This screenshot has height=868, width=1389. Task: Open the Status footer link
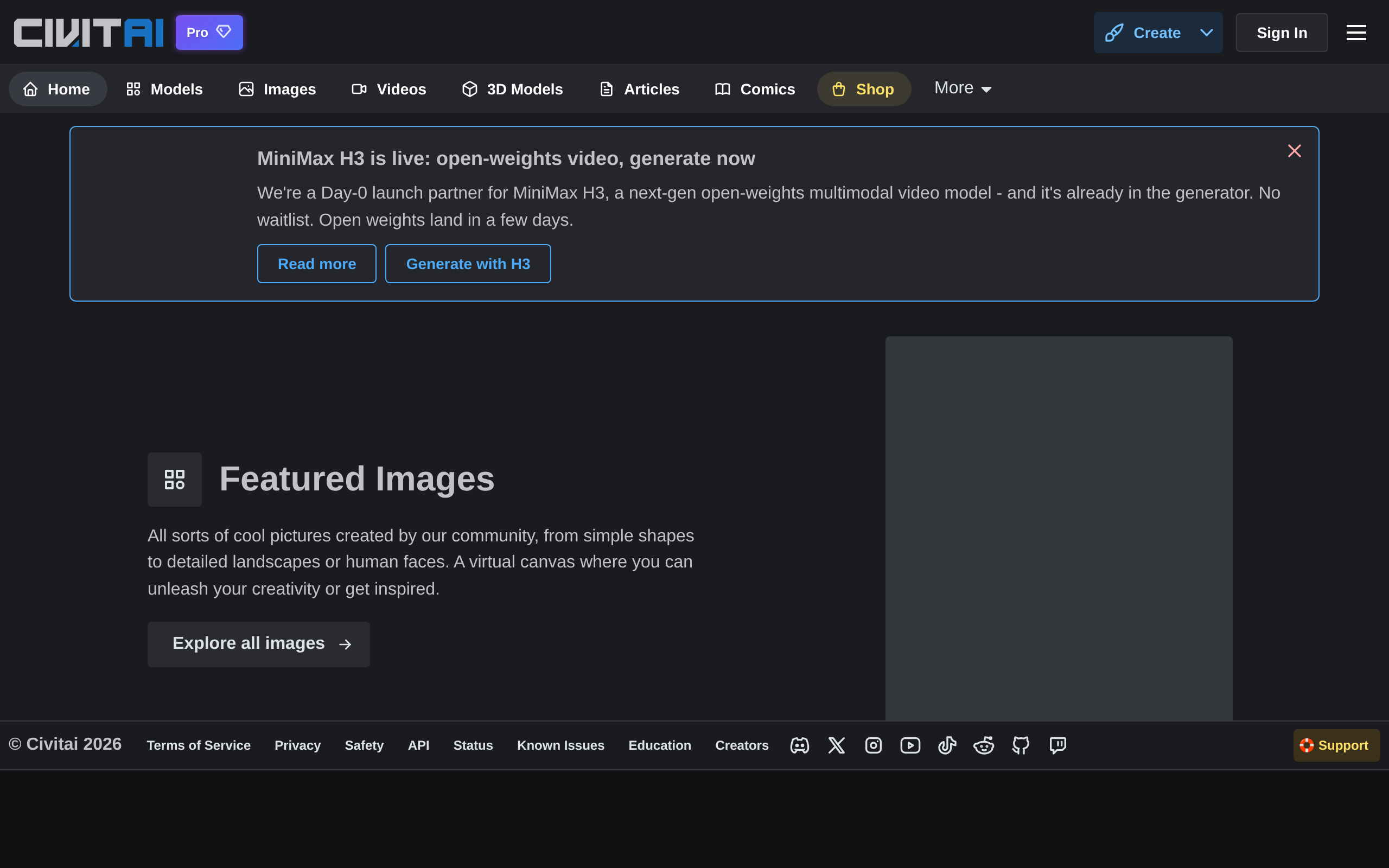click(x=473, y=745)
